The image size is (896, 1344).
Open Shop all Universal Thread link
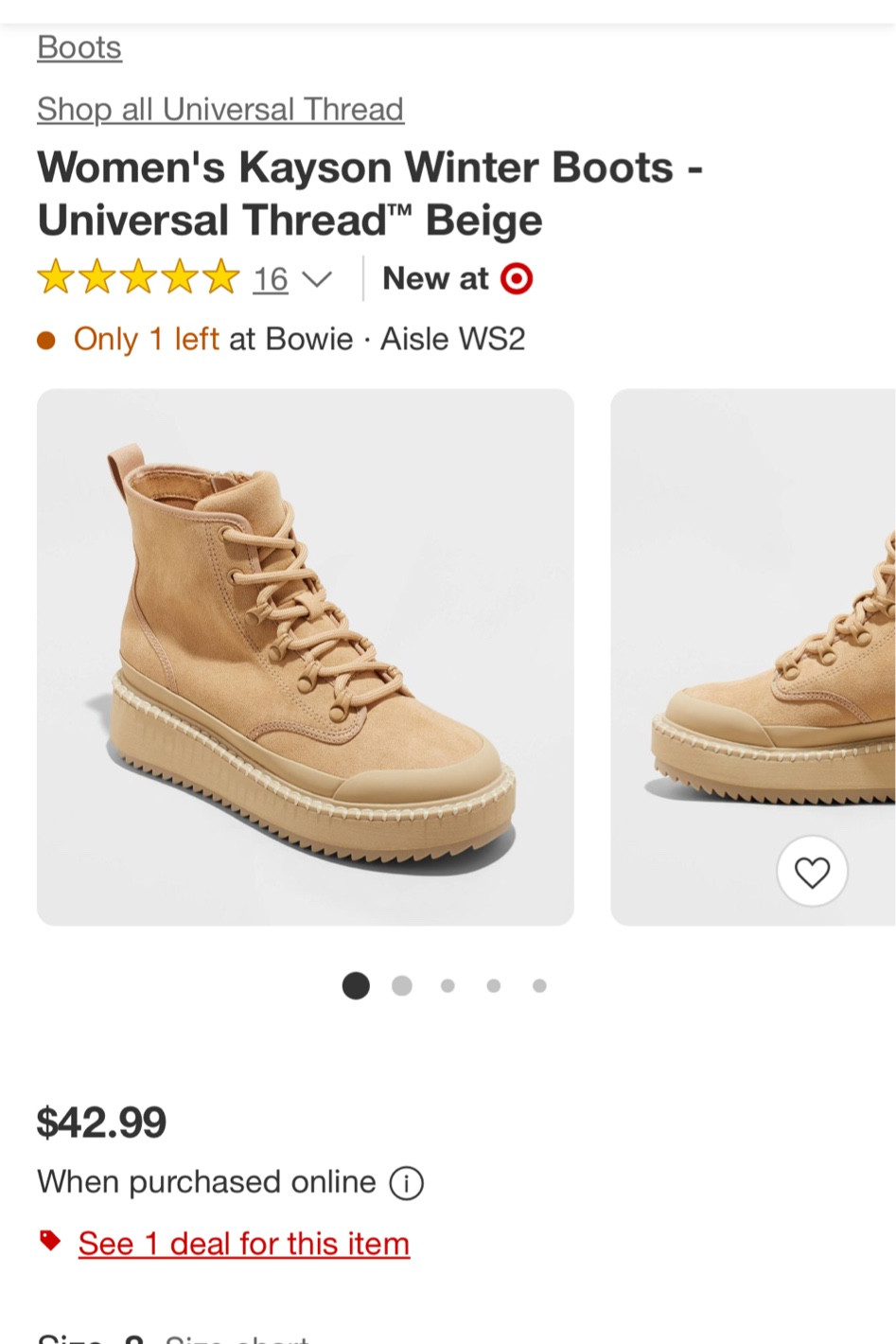pyautogui.click(x=220, y=110)
